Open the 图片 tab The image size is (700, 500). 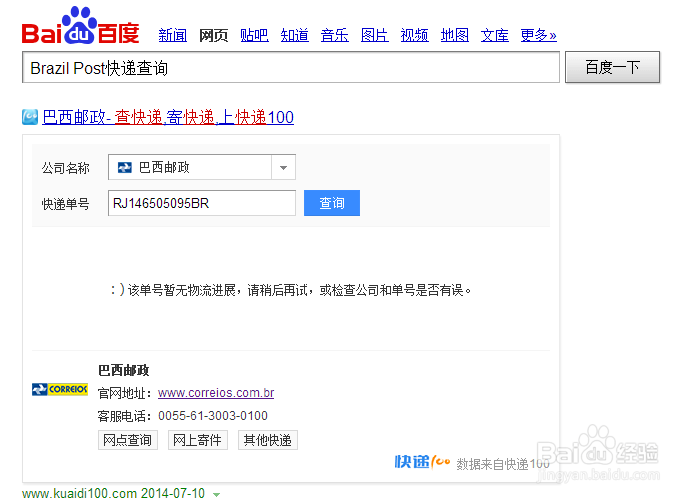click(x=375, y=35)
